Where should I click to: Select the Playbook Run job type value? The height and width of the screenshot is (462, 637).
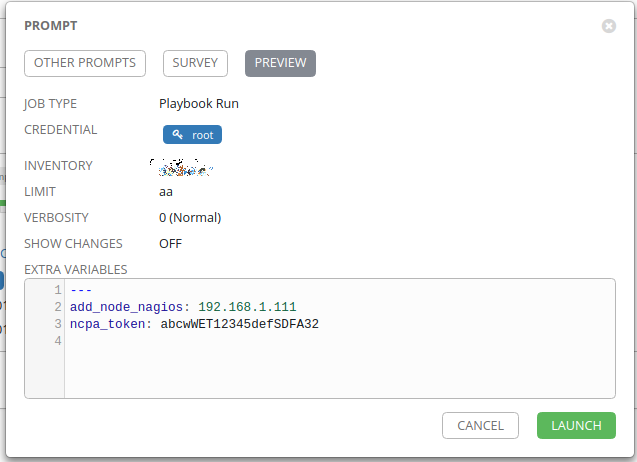(x=198, y=103)
